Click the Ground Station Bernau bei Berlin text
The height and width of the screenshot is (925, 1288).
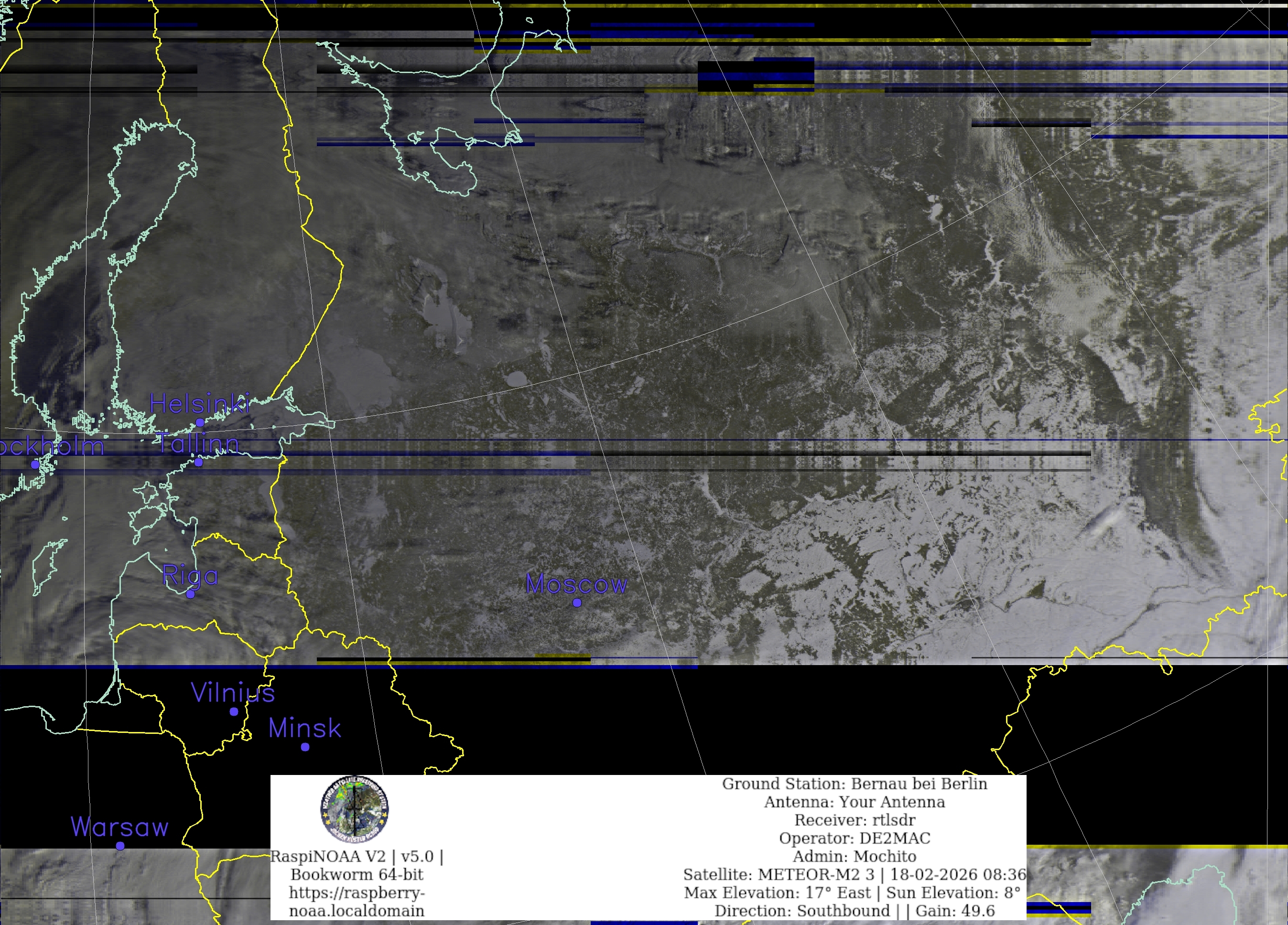854,784
